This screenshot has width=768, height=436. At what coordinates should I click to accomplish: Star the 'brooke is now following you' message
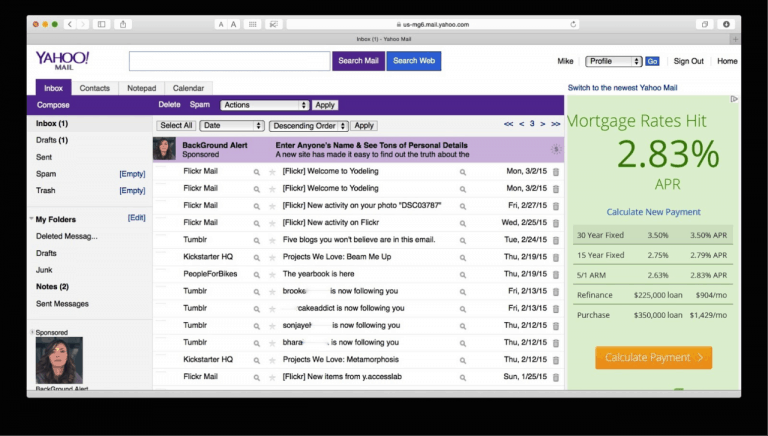pos(272,292)
